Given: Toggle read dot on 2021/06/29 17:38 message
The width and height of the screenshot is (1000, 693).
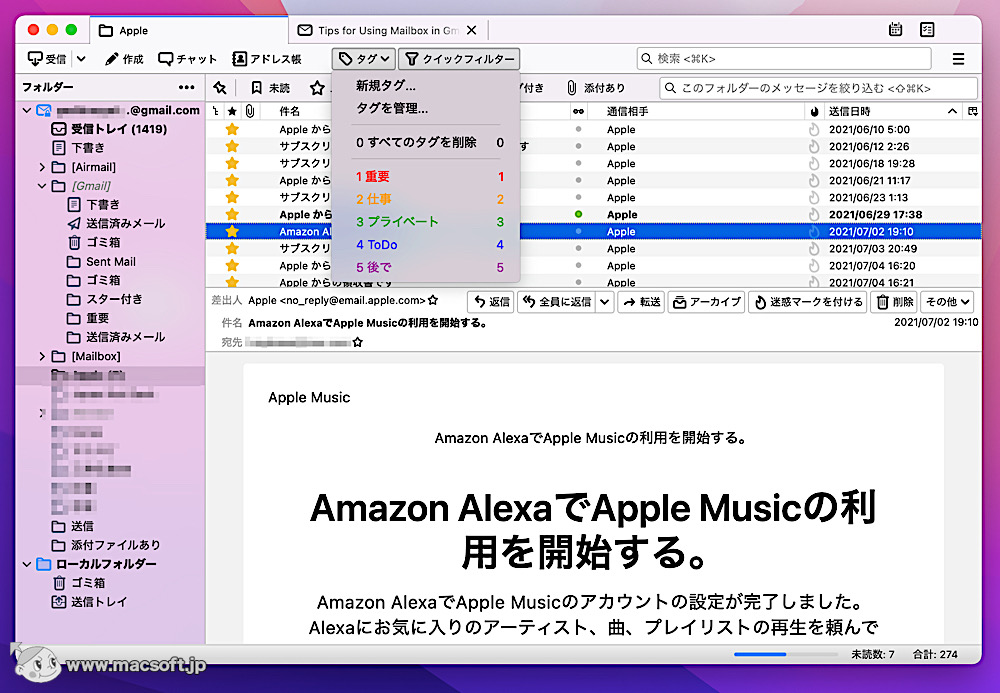Looking at the screenshot, I should point(578,214).
